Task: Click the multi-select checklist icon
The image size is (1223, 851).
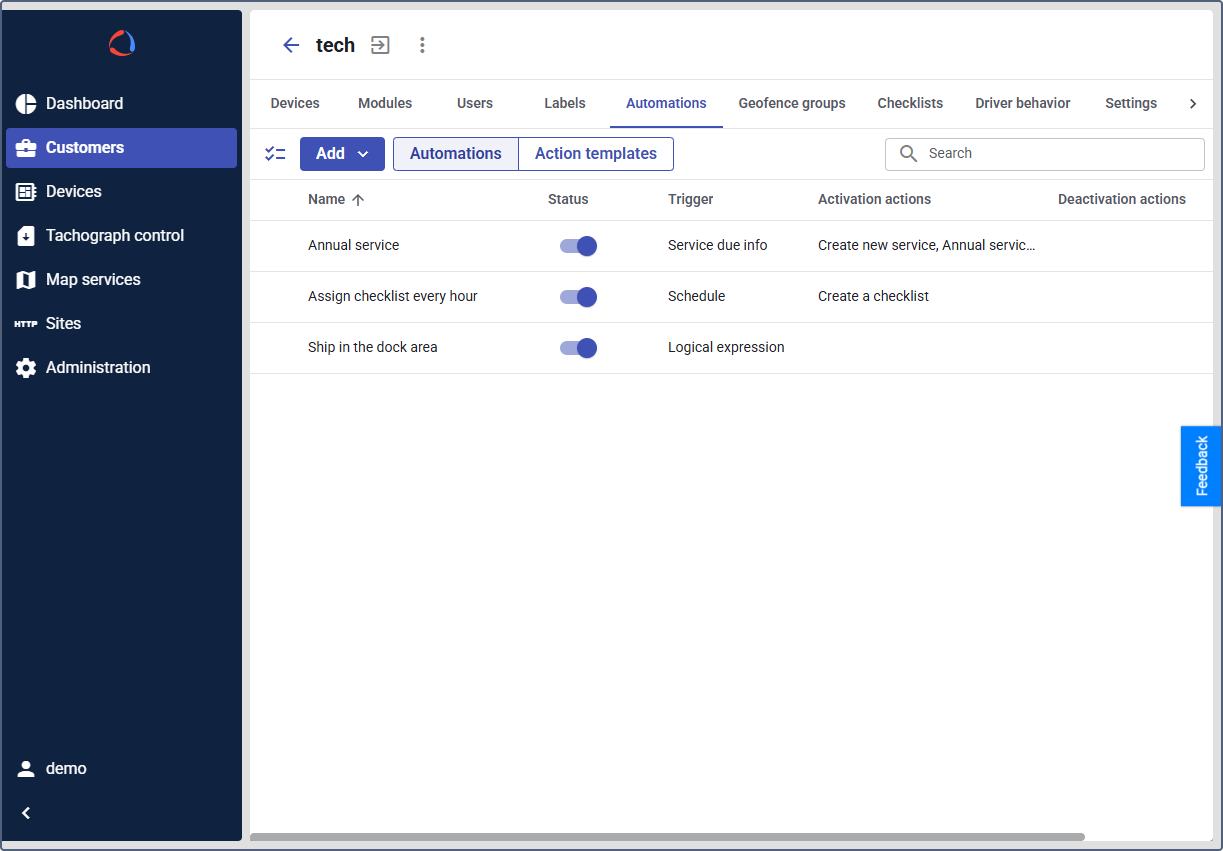Action: pyautogui.click(x=275, y=154)
